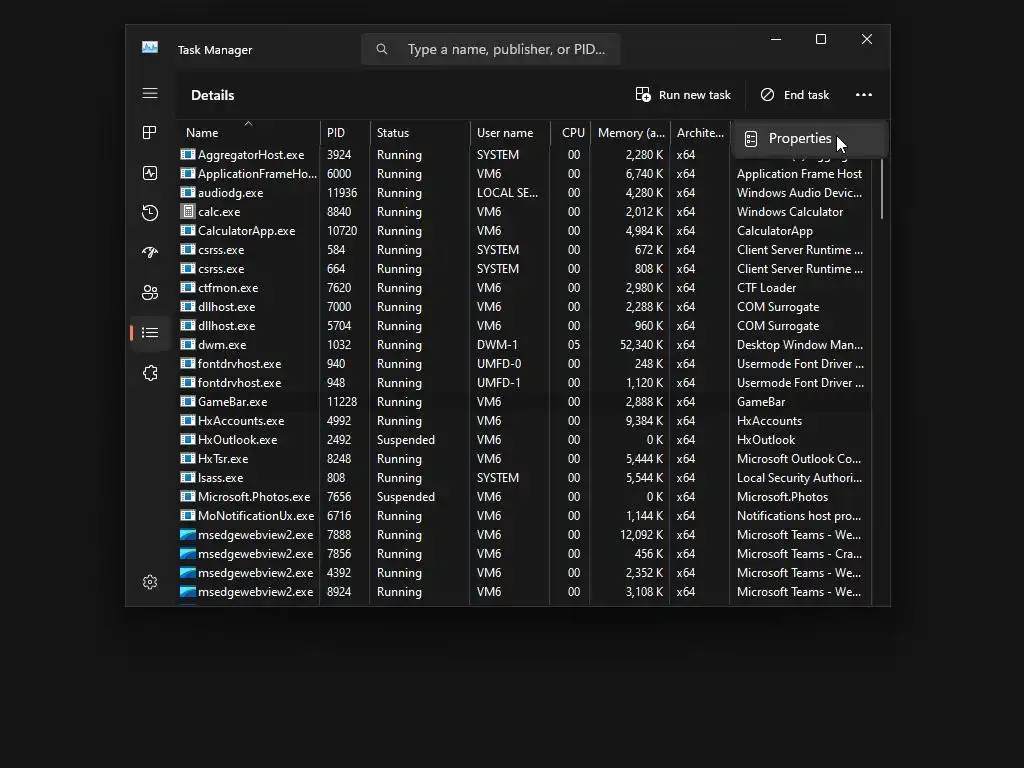Select the HxOutlook.exe process name
Screen dimensions: 1024x768
(x=237, y=440)
